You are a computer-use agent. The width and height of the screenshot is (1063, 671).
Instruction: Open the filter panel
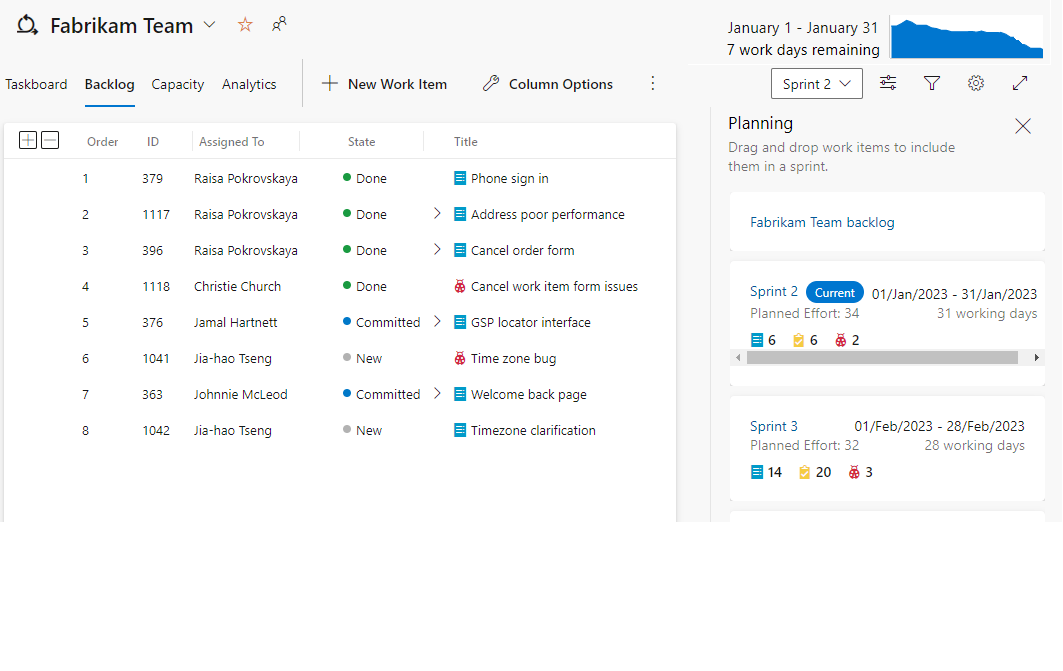[x=932, y=84]
